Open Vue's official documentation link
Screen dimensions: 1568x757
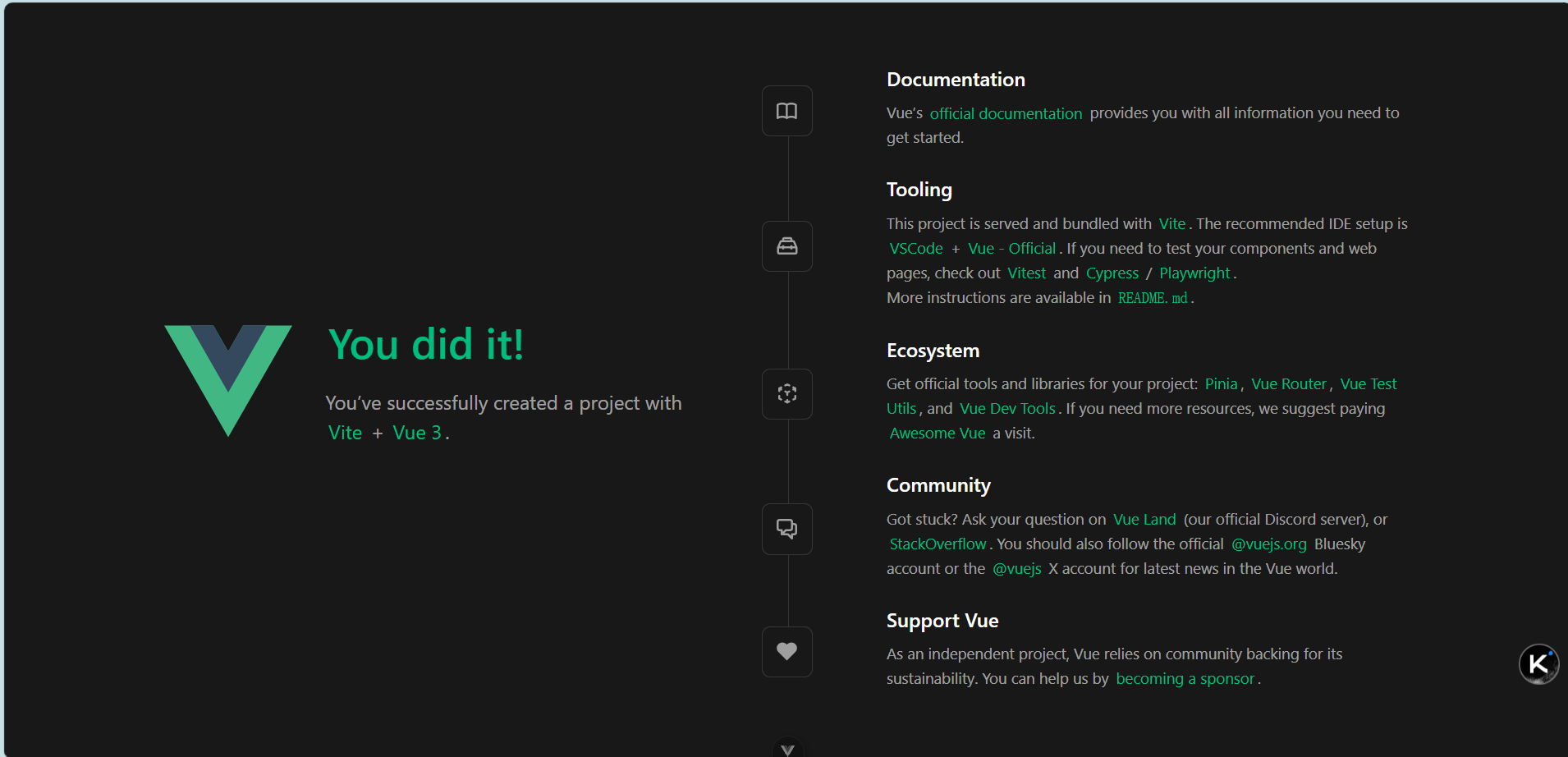click(1006, 113)
